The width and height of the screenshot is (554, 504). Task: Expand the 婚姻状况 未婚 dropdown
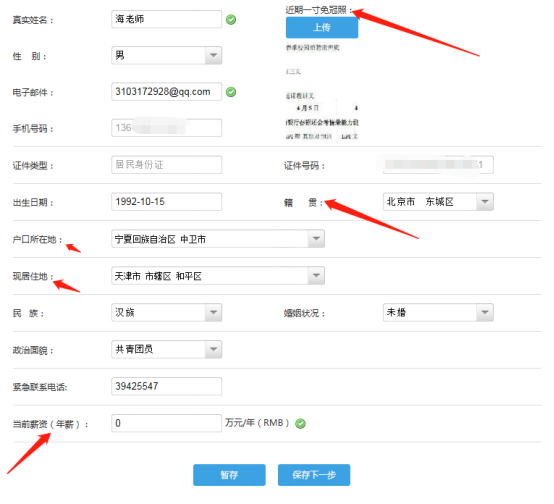(x=485, y=312)
